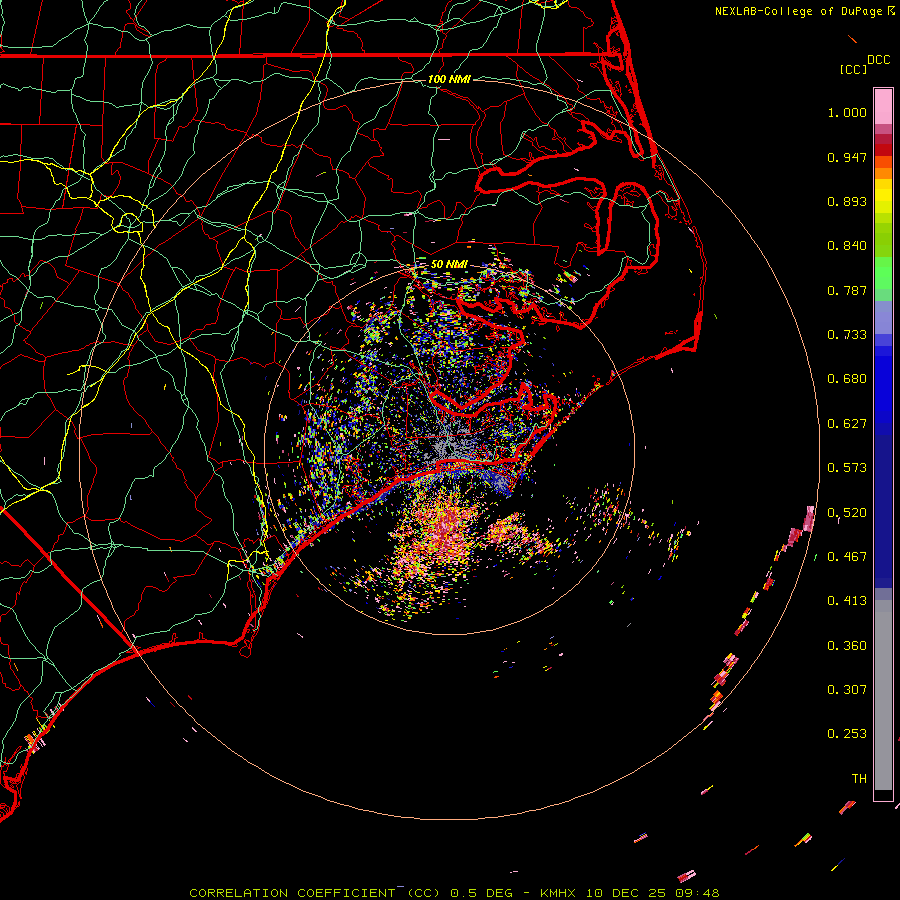Click the DCC label above color bar

click(x=878, y=60)
